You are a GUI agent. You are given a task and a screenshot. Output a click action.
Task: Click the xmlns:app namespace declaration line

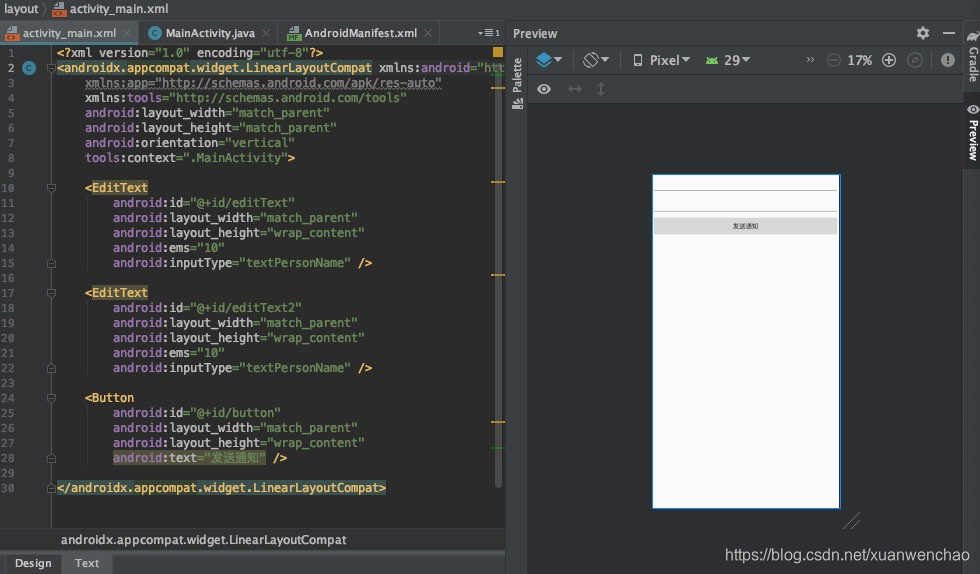[263, 83]
